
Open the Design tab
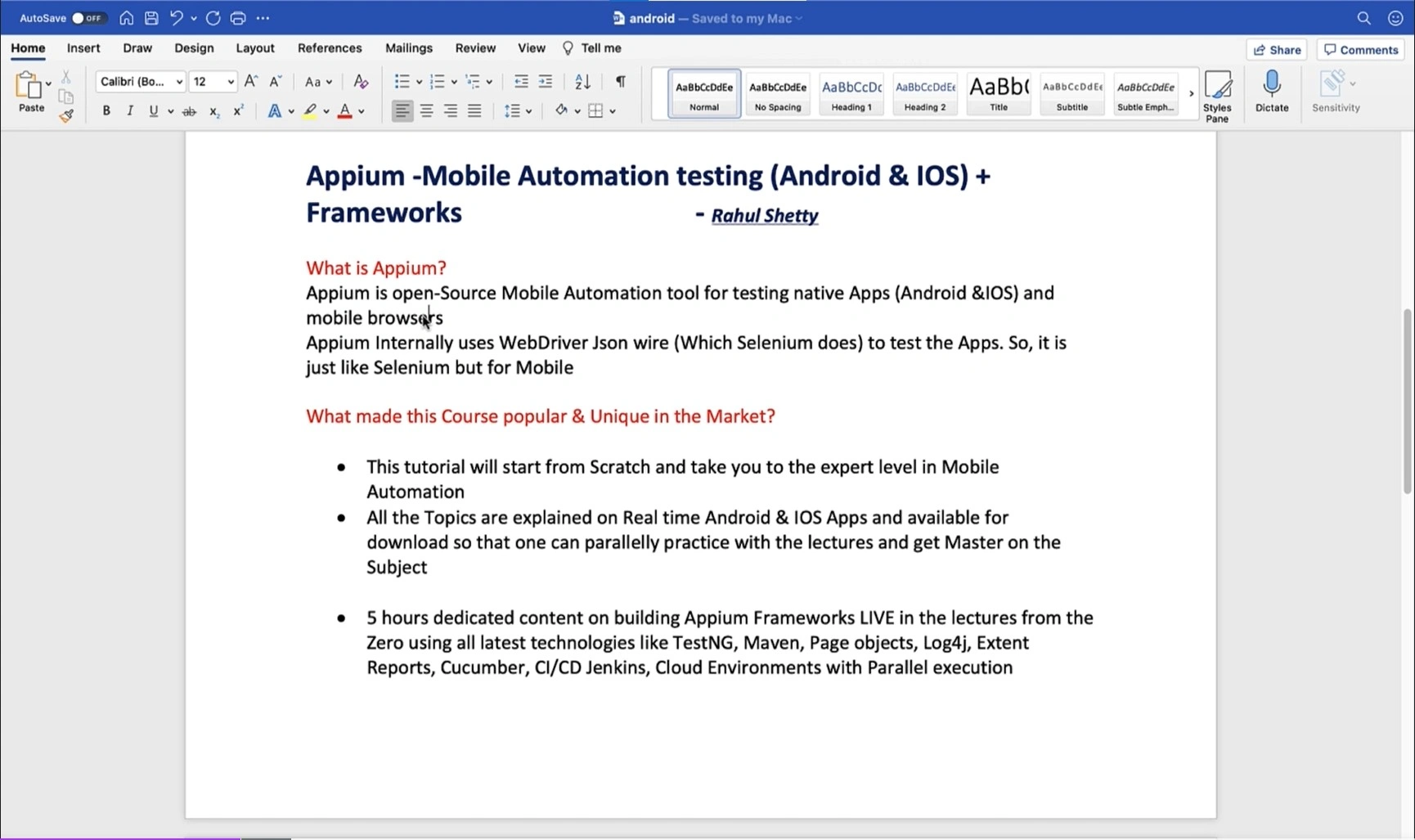[194, 48]
